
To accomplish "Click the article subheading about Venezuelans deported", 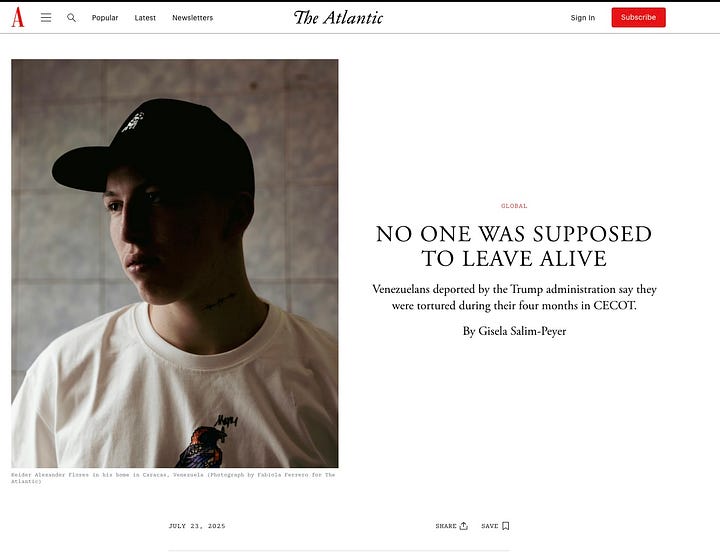I will tap(514, 297).
